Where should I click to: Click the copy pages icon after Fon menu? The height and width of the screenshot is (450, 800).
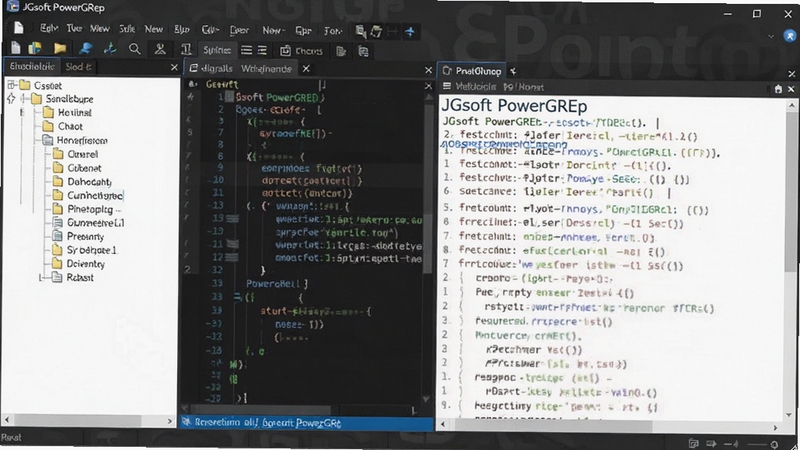pyautogui.click(x=361, y=32)
